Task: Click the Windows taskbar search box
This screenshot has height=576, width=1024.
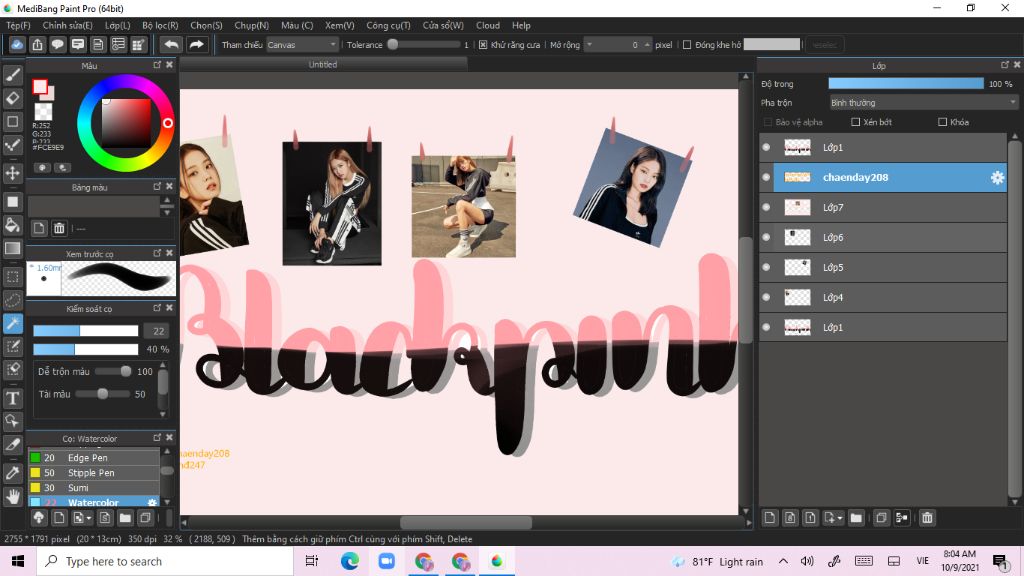Action: [x=165, y=561]
